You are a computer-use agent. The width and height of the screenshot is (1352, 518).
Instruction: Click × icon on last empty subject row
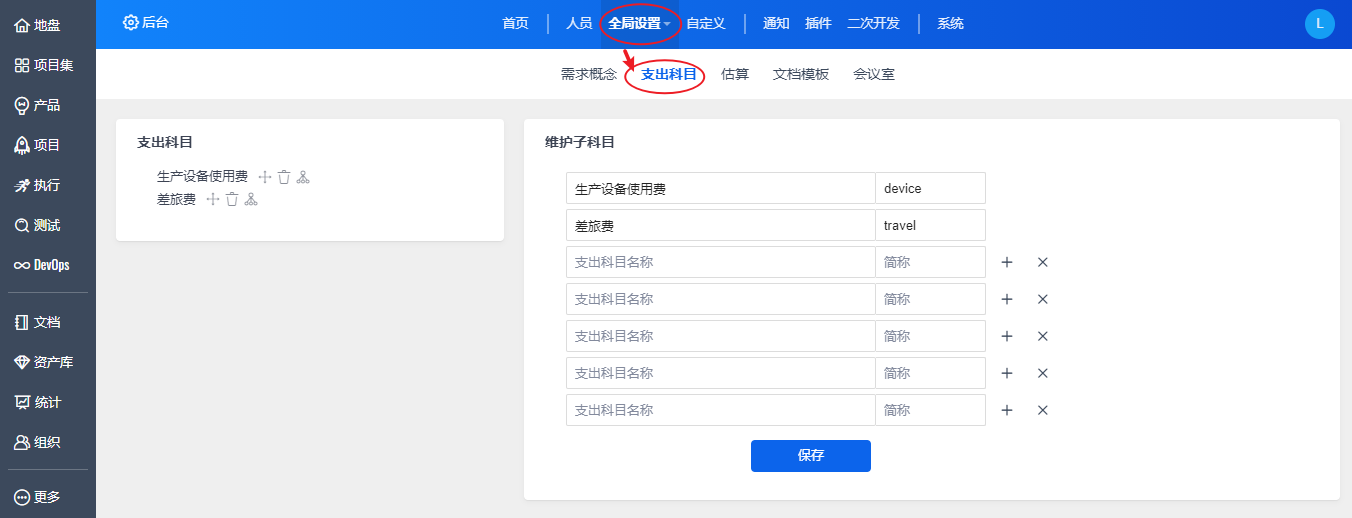coord(1043,410)
